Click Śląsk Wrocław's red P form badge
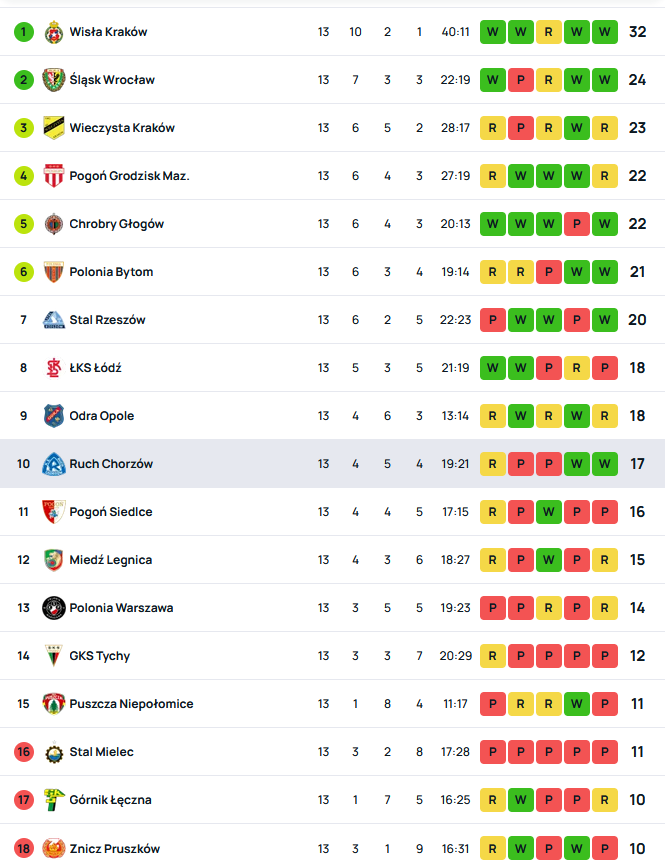 521,80
